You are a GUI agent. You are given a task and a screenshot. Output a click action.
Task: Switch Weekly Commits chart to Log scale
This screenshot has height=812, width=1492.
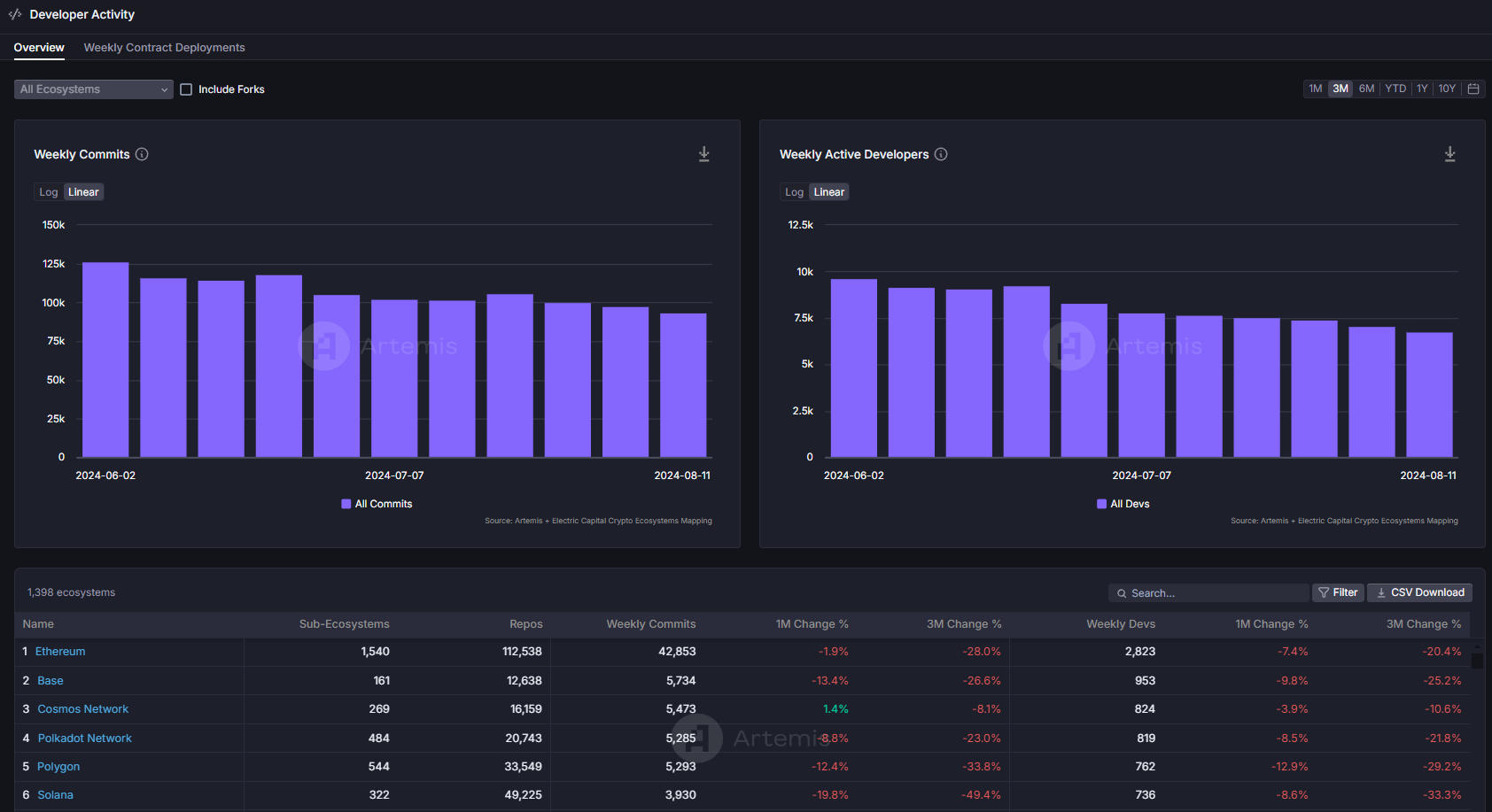[x=49, y=192]
